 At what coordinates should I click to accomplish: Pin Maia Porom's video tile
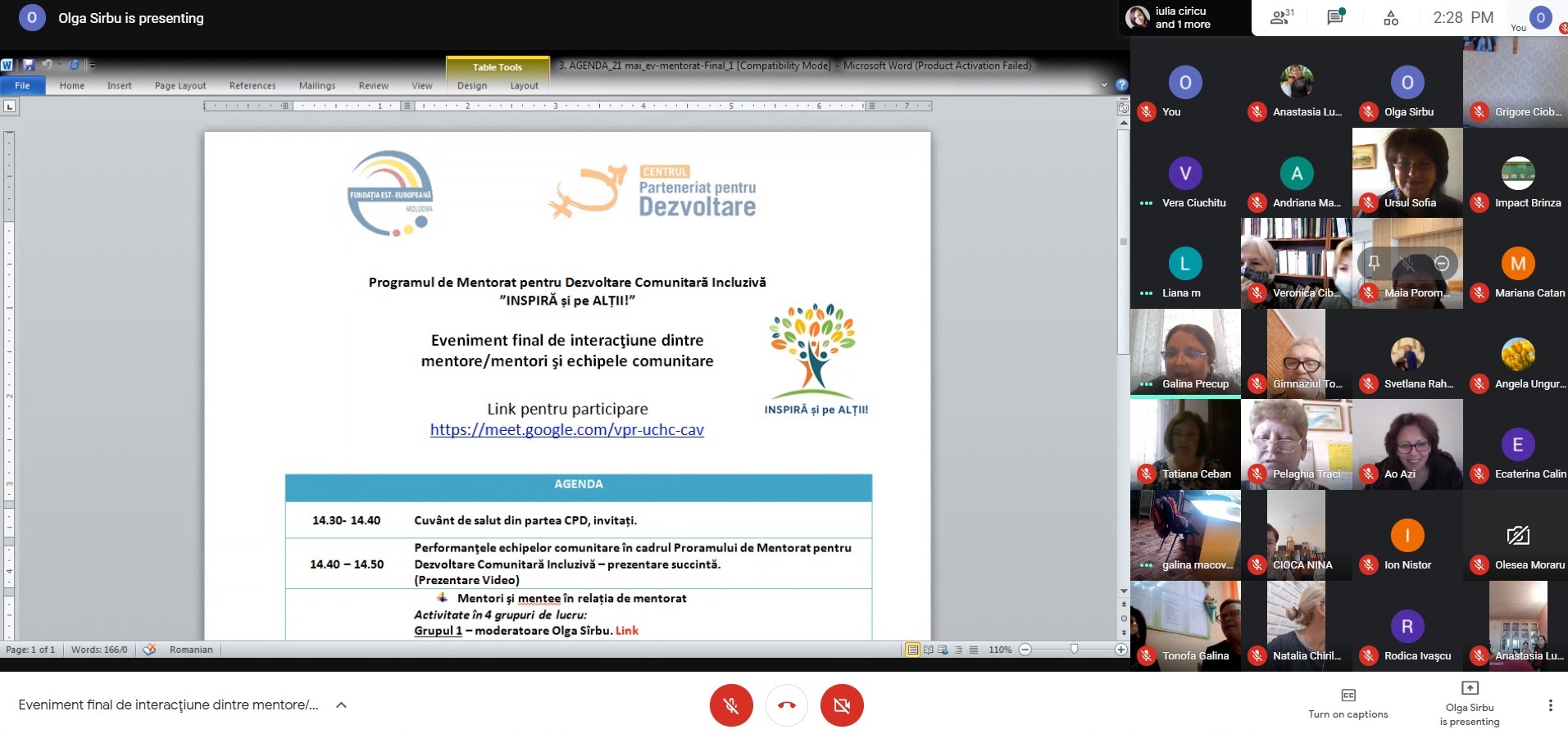click(x=1375, y=263)
